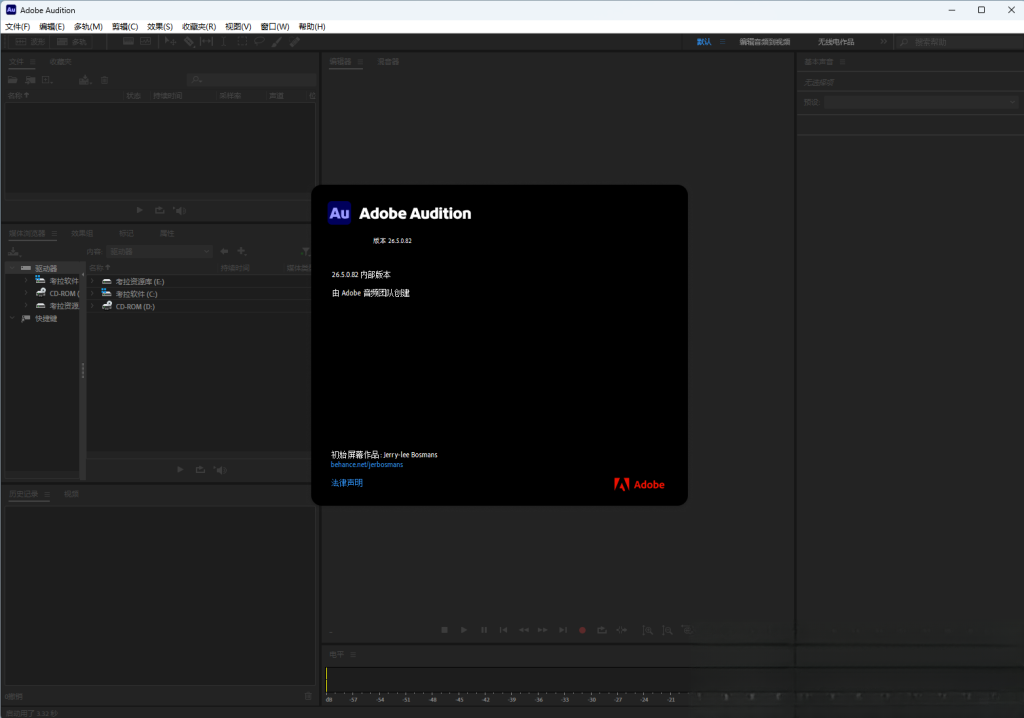Image resolution: width=1024 pixels, height=718 pixels.
Task: Click Move Playhead to Next in the transport
Action: point(563,630)
